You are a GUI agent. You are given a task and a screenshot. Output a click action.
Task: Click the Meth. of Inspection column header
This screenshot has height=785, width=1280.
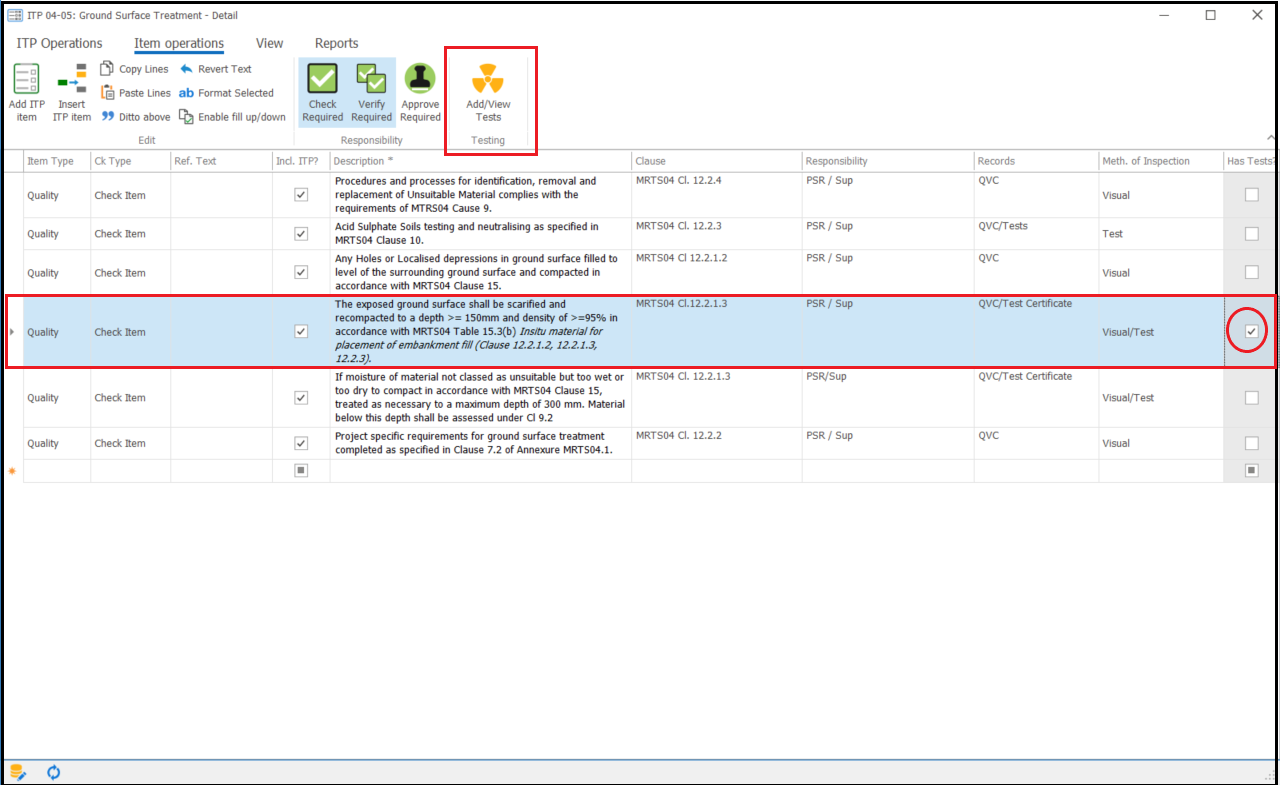(x=1161, y=161)
